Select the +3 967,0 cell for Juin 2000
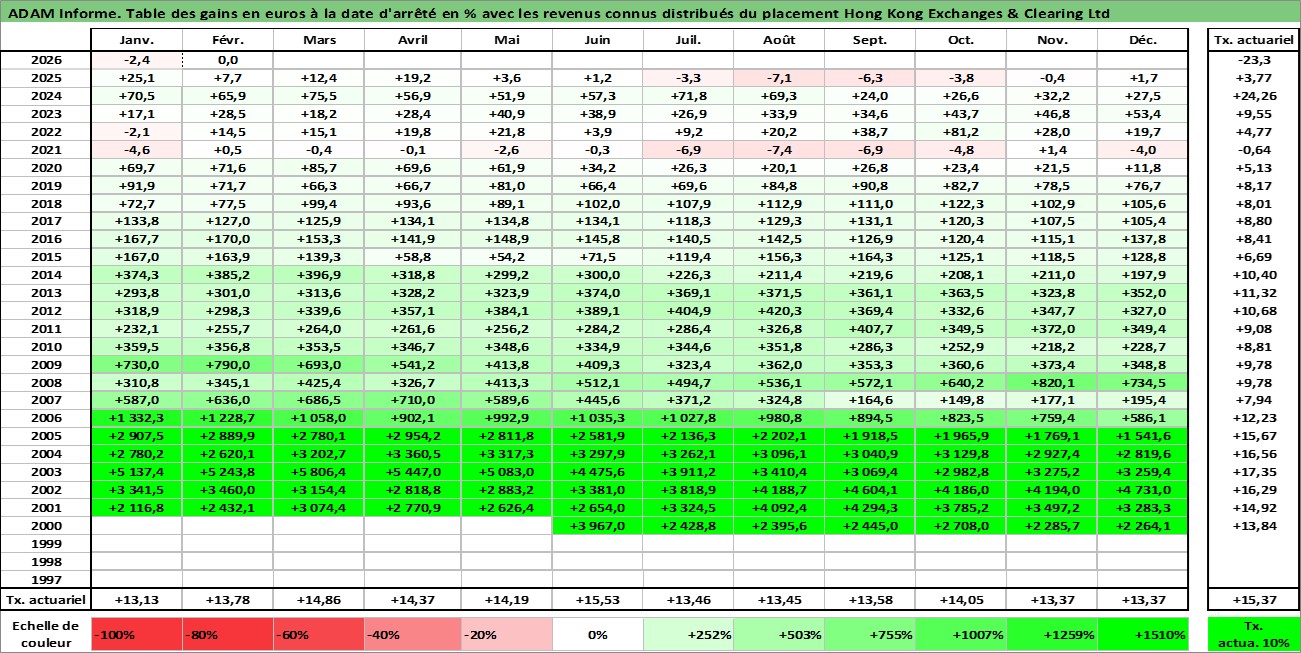Screen dimensions: 1301x653 click(x=597, y=526)
